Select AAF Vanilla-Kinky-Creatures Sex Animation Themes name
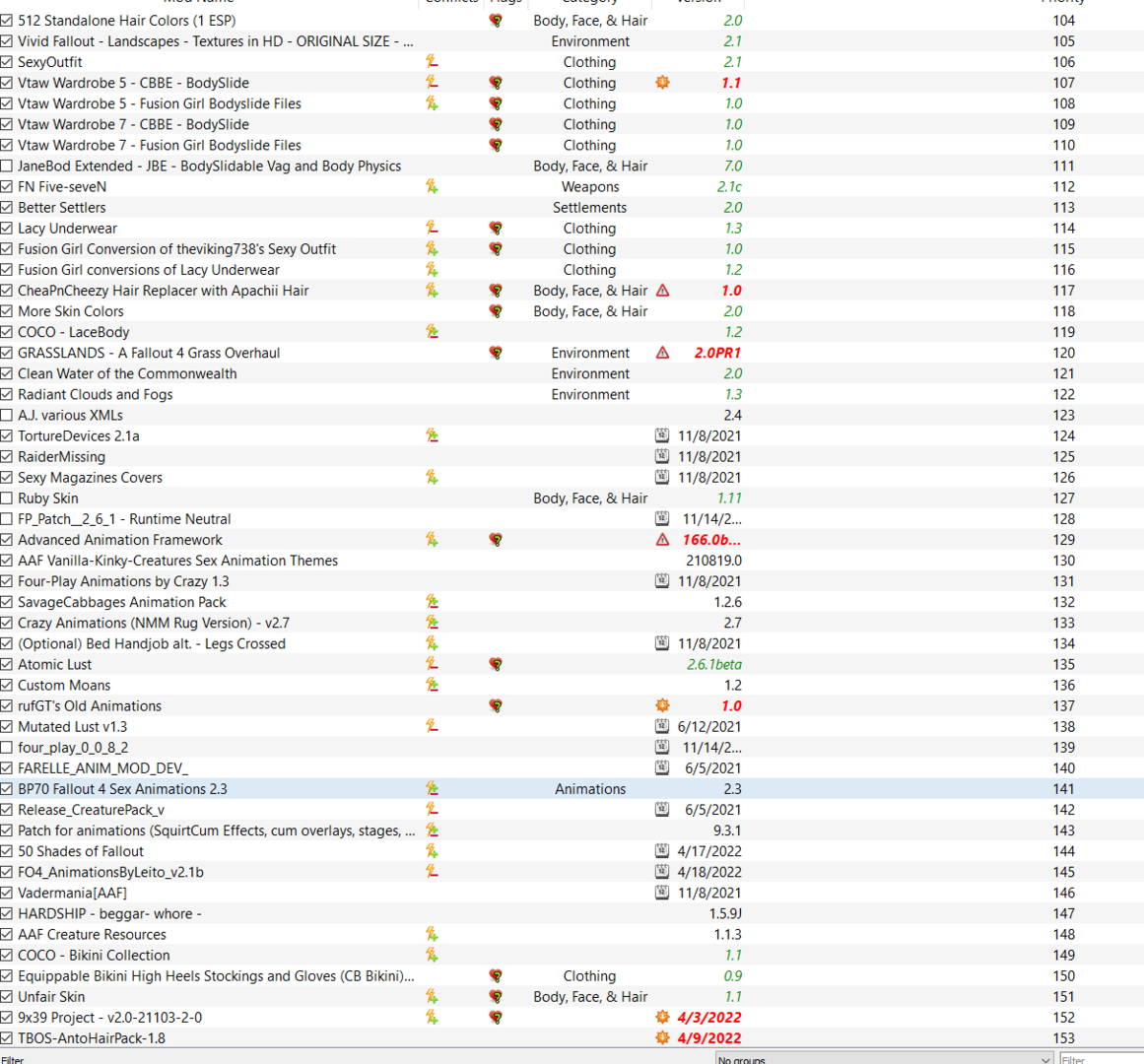Viewport: 1144px width, 1064px height. tap(178, 561)
